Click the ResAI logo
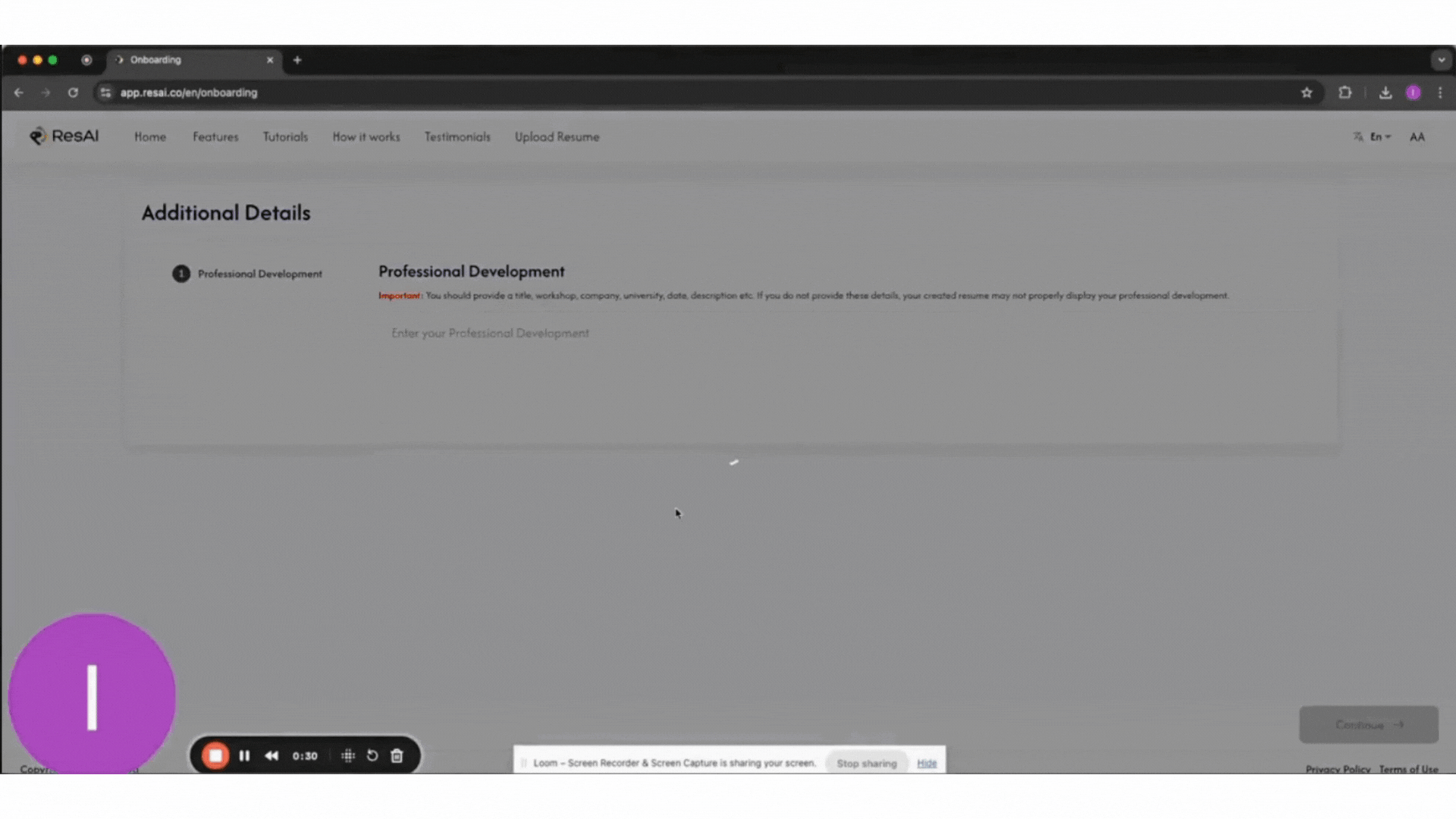Image resolution: width=1456 pixels, height=819 pixels. tap(64, 136)
